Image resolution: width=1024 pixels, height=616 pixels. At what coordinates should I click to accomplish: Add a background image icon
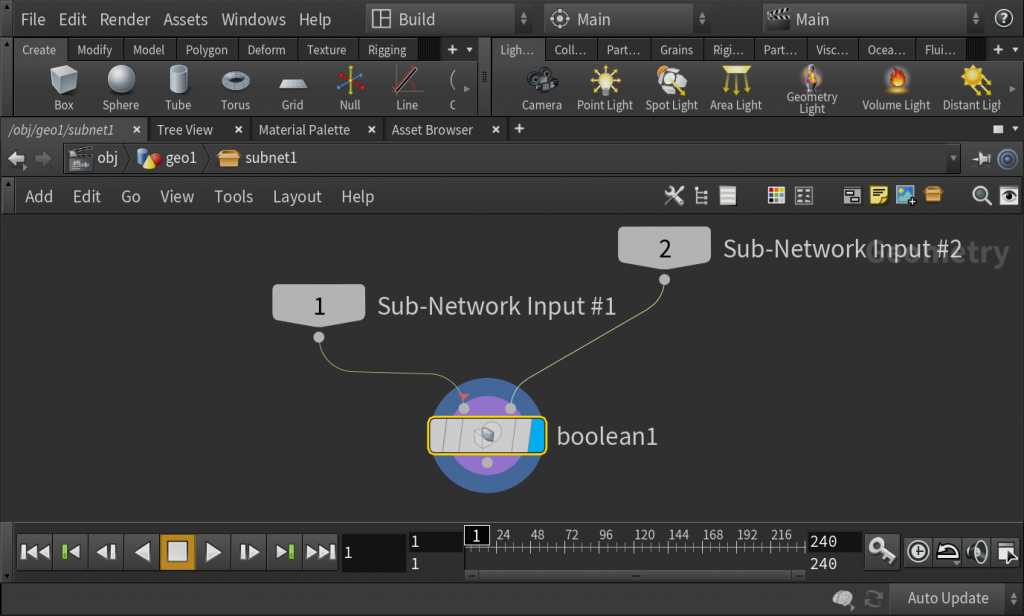click(906, 195)
